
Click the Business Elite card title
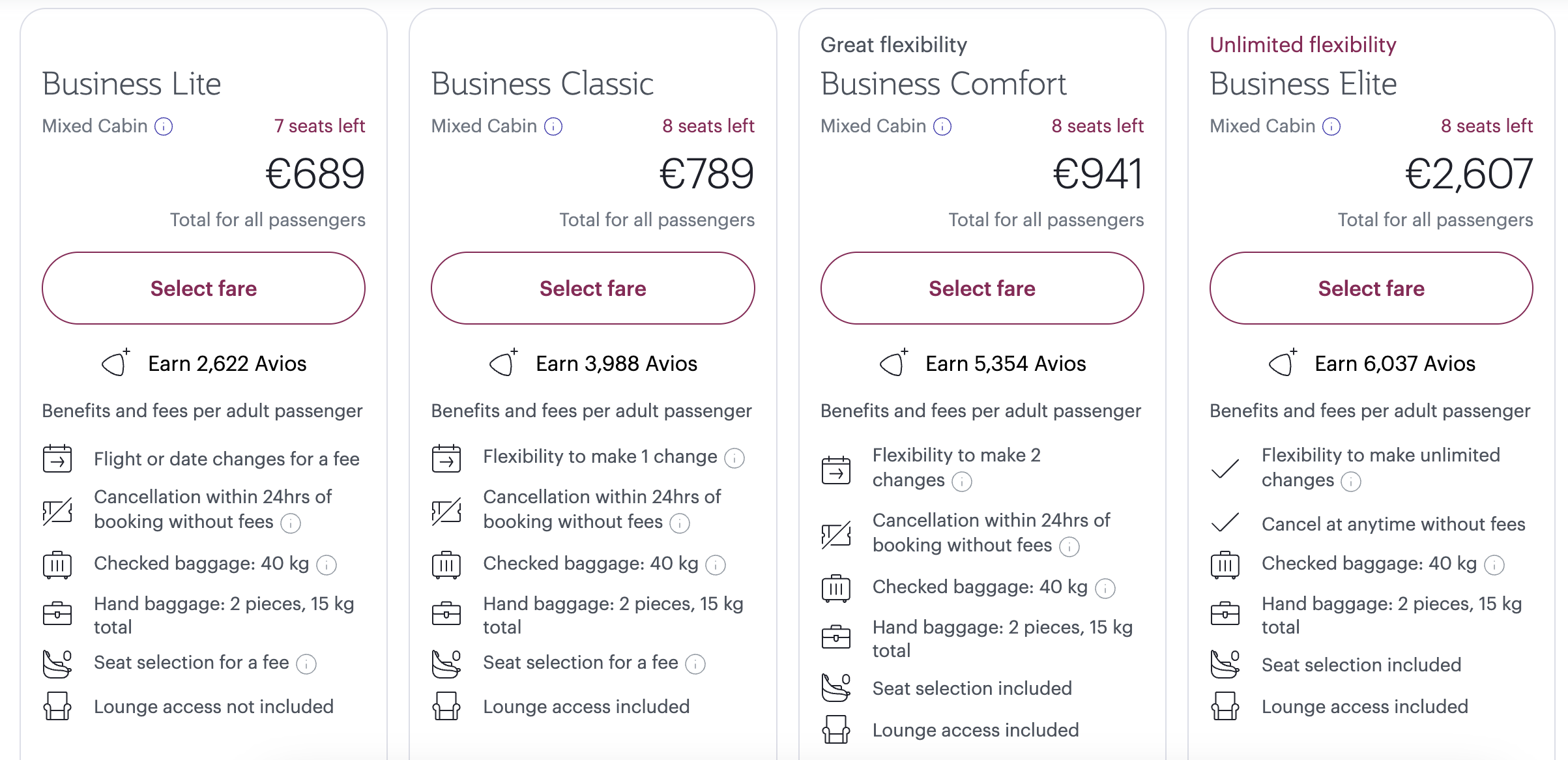(x=1303, y=84)
